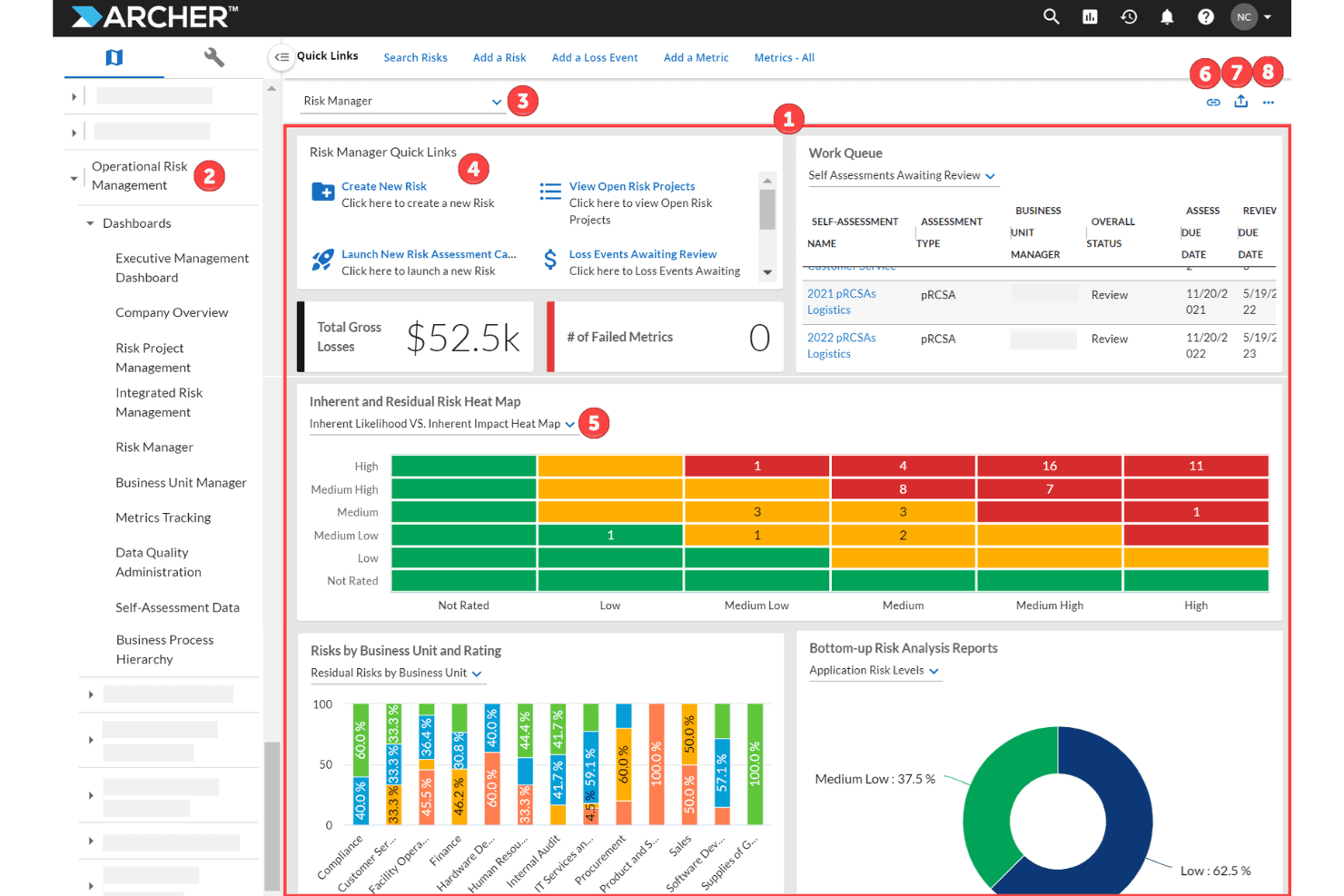Open the reports chart icon in header

click(1090, 16)
